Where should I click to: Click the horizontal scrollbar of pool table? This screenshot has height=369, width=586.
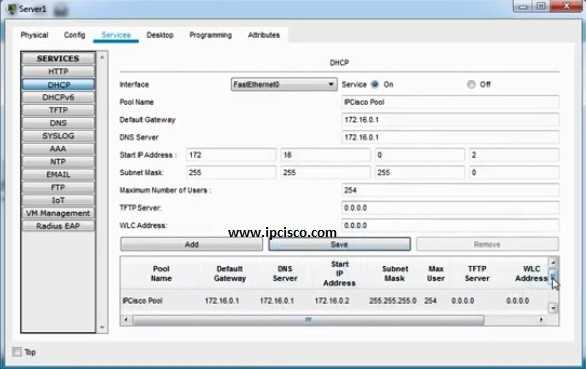(x=308, y=320)
